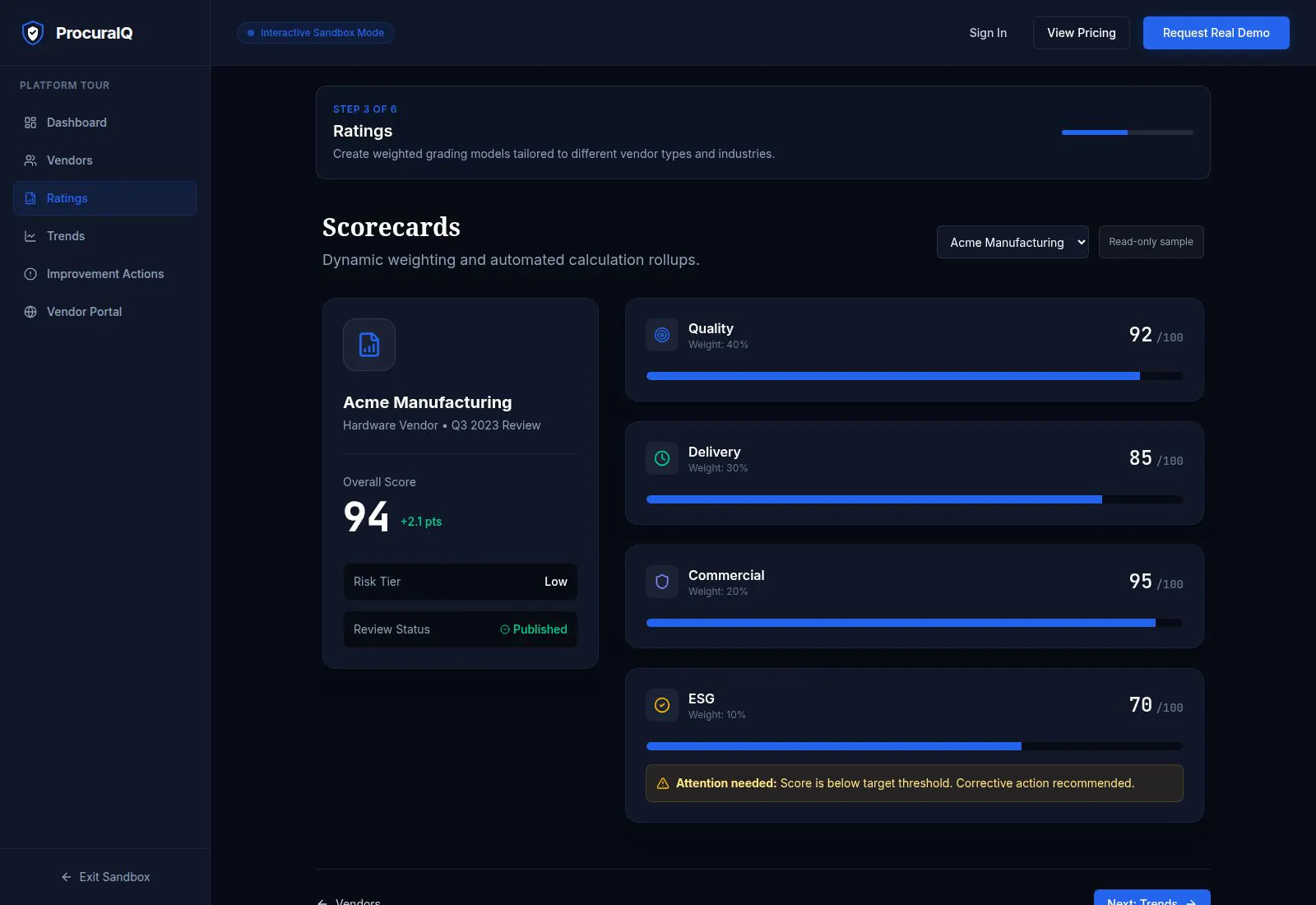Click the step 3 of 6 progress bar
1316x905 pixels.
point(1127,132)
